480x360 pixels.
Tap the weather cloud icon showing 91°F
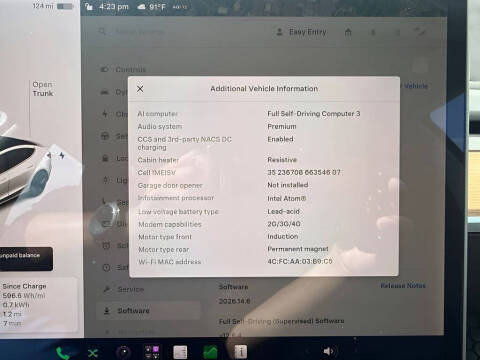coord(141,7)
